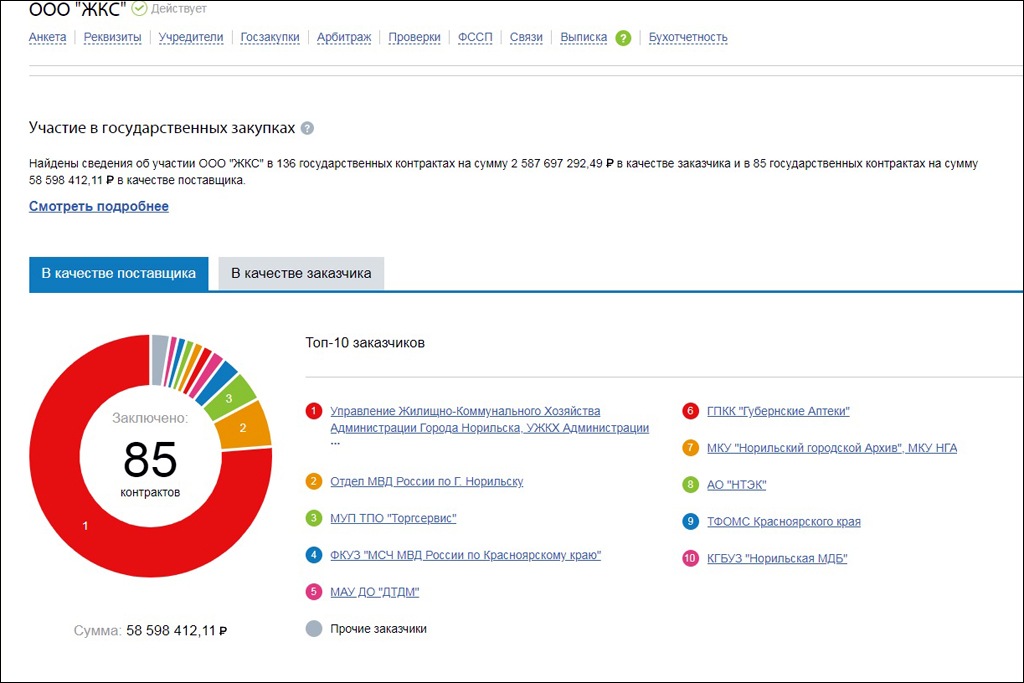The image size is (1024, 683).
Task: Click blue number 4 legend badge
Action: [314, 555]
